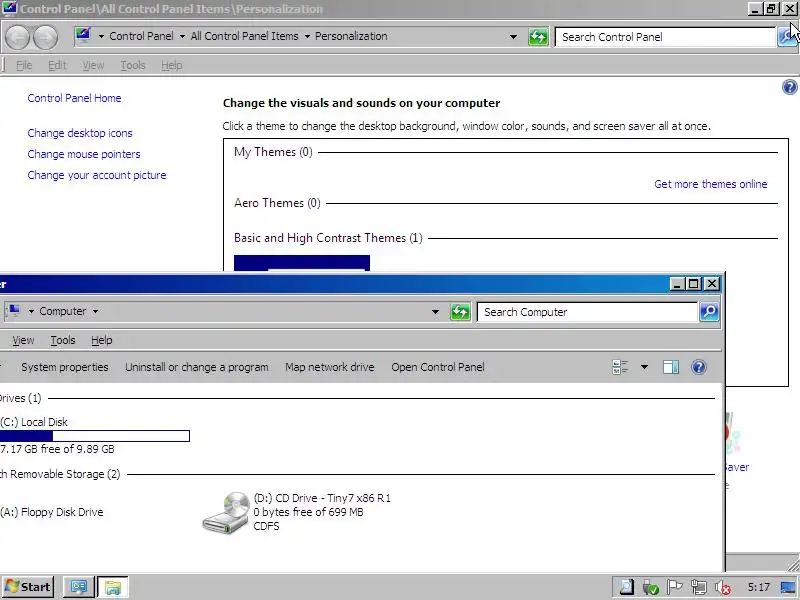Open File menu in Personalization window

[24, 65]
